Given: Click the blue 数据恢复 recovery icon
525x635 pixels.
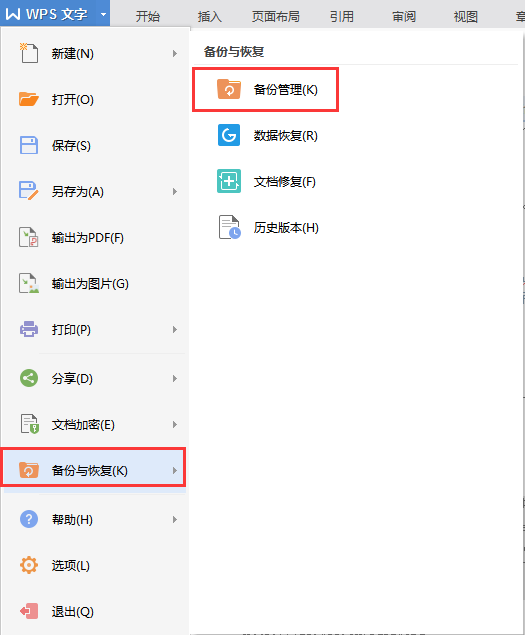Looking at the screenshot, I should (x=229, y=135).
